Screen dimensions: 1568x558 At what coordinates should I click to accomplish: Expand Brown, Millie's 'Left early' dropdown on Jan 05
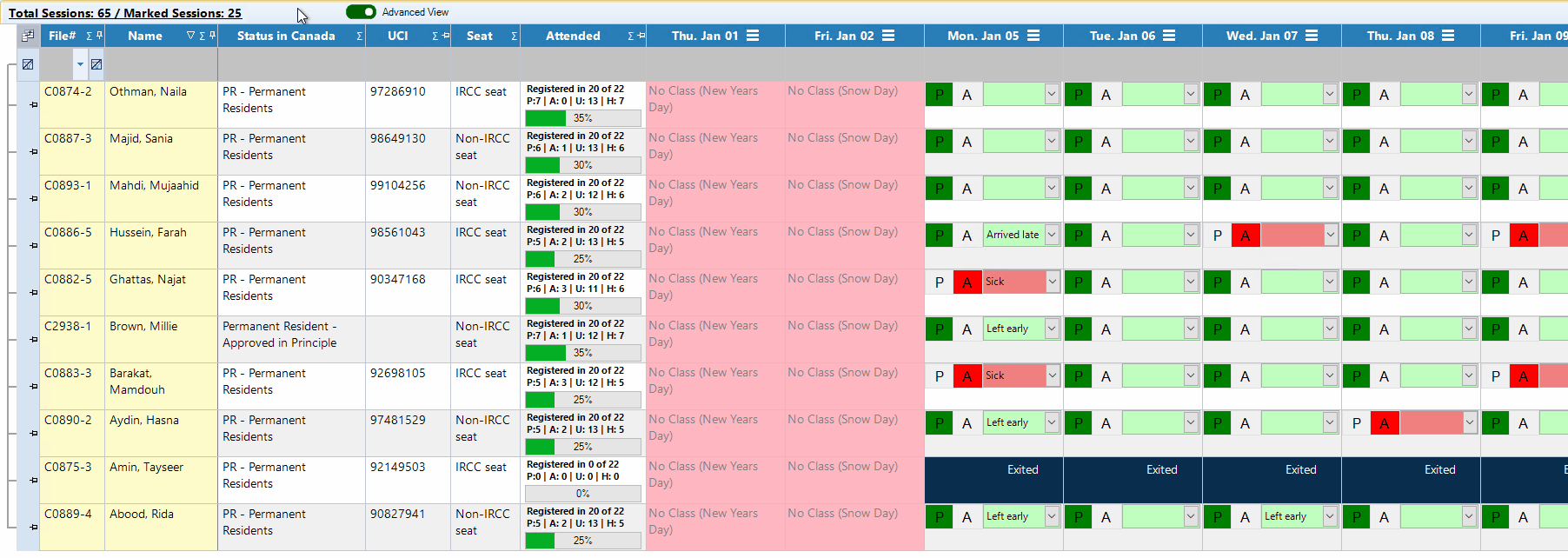point(1052,329)
